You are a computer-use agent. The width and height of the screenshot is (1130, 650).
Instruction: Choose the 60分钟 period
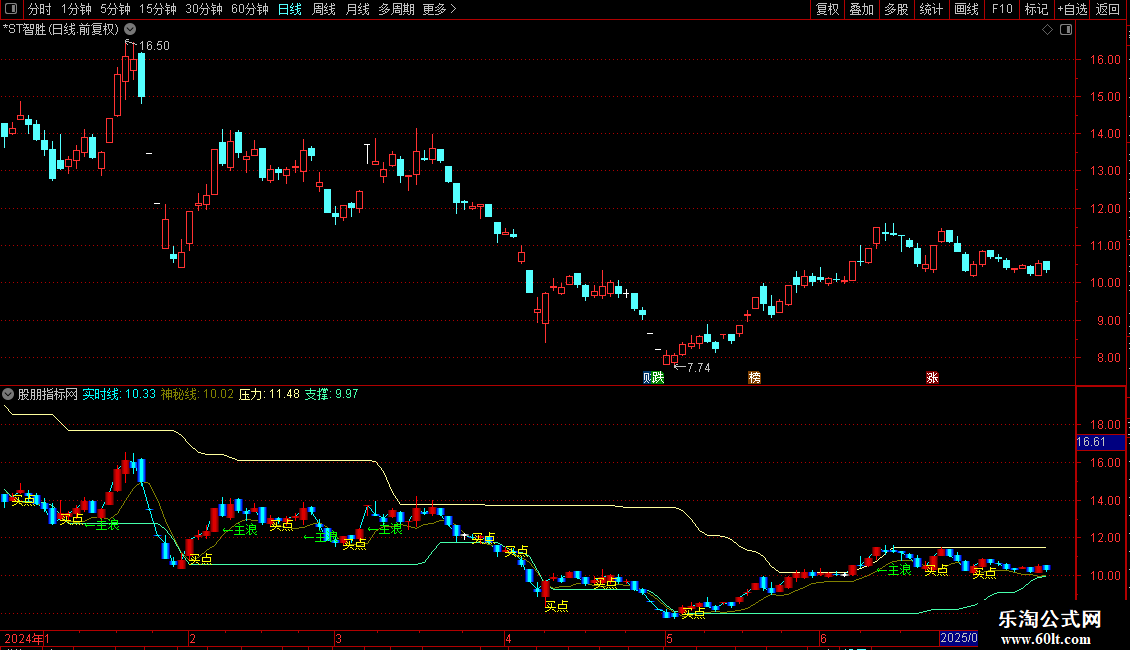click(x=250, y=9)
